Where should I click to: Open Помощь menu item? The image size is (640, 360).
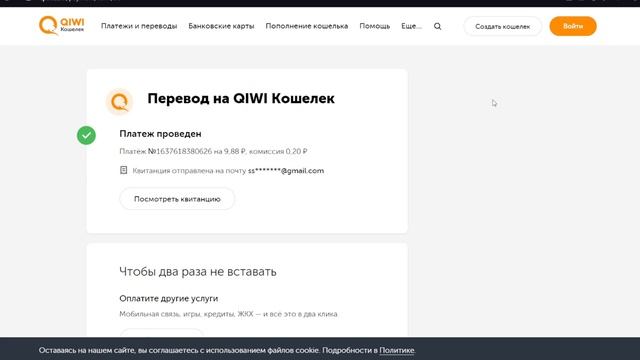[375, 26]
